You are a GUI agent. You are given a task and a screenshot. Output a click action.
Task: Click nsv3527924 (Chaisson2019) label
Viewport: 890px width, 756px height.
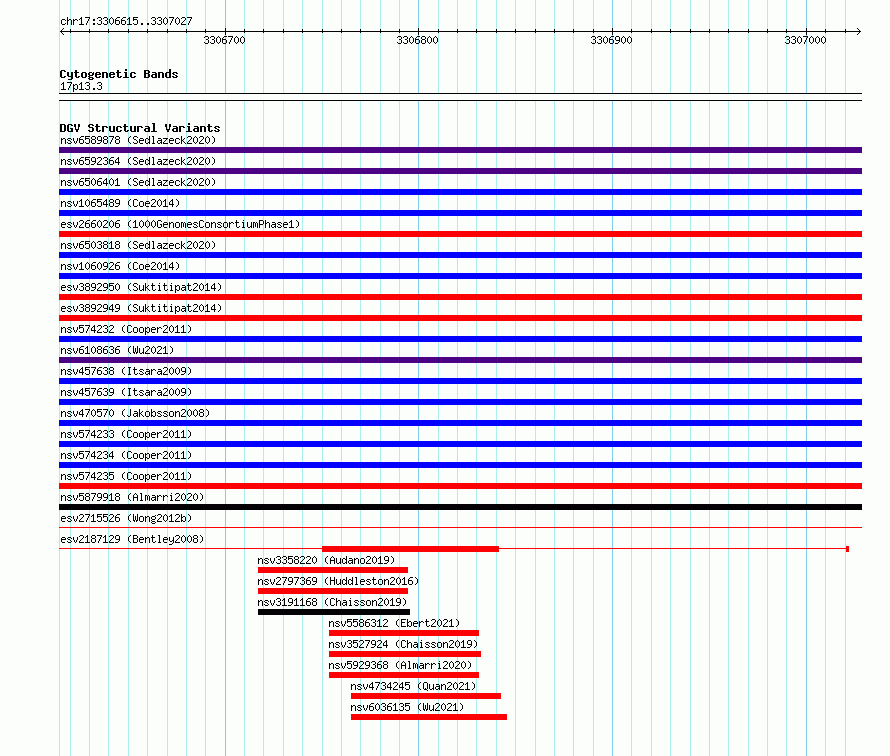coord(403,644)
